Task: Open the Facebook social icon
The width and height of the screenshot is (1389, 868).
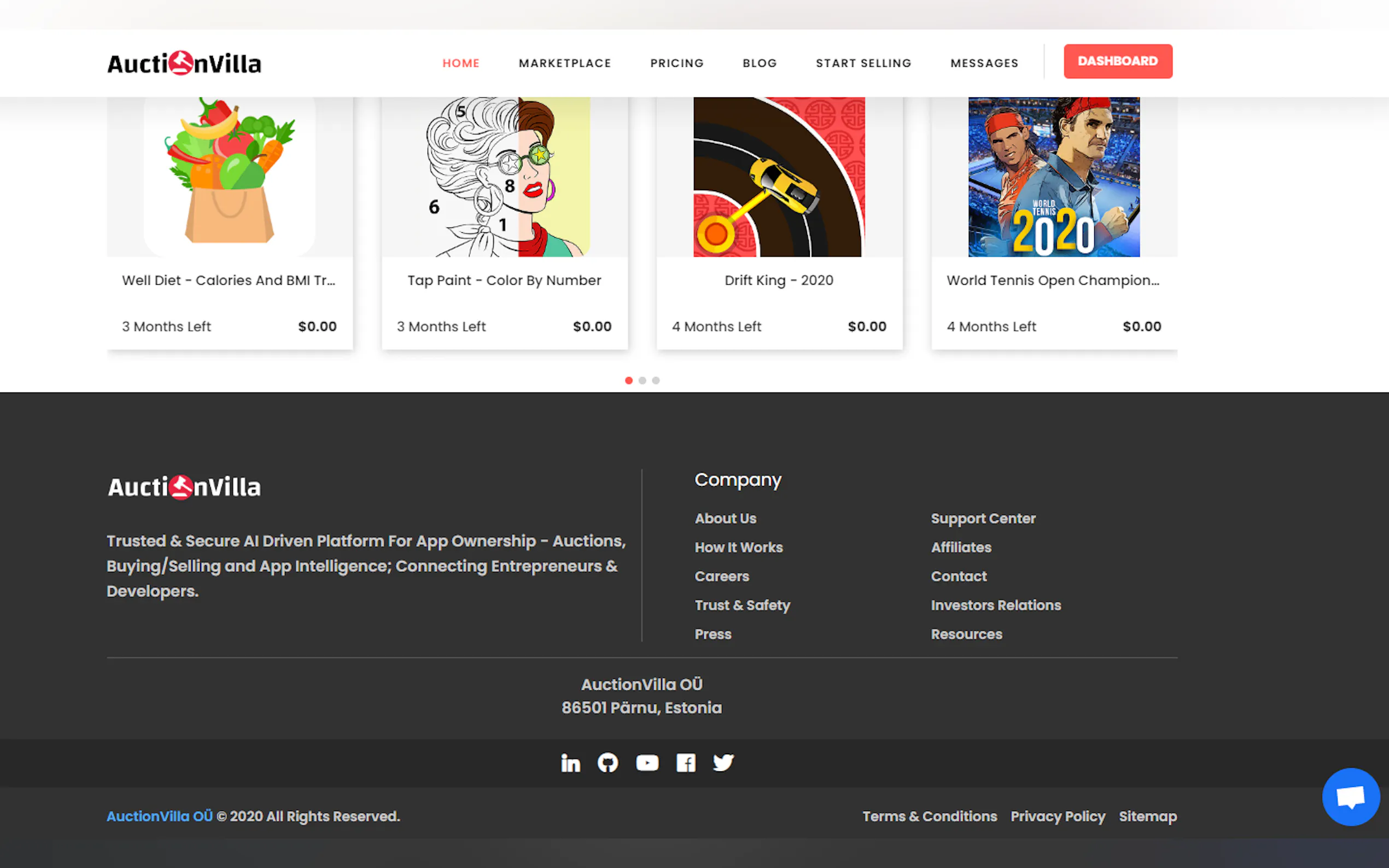Action: (686, 763)
